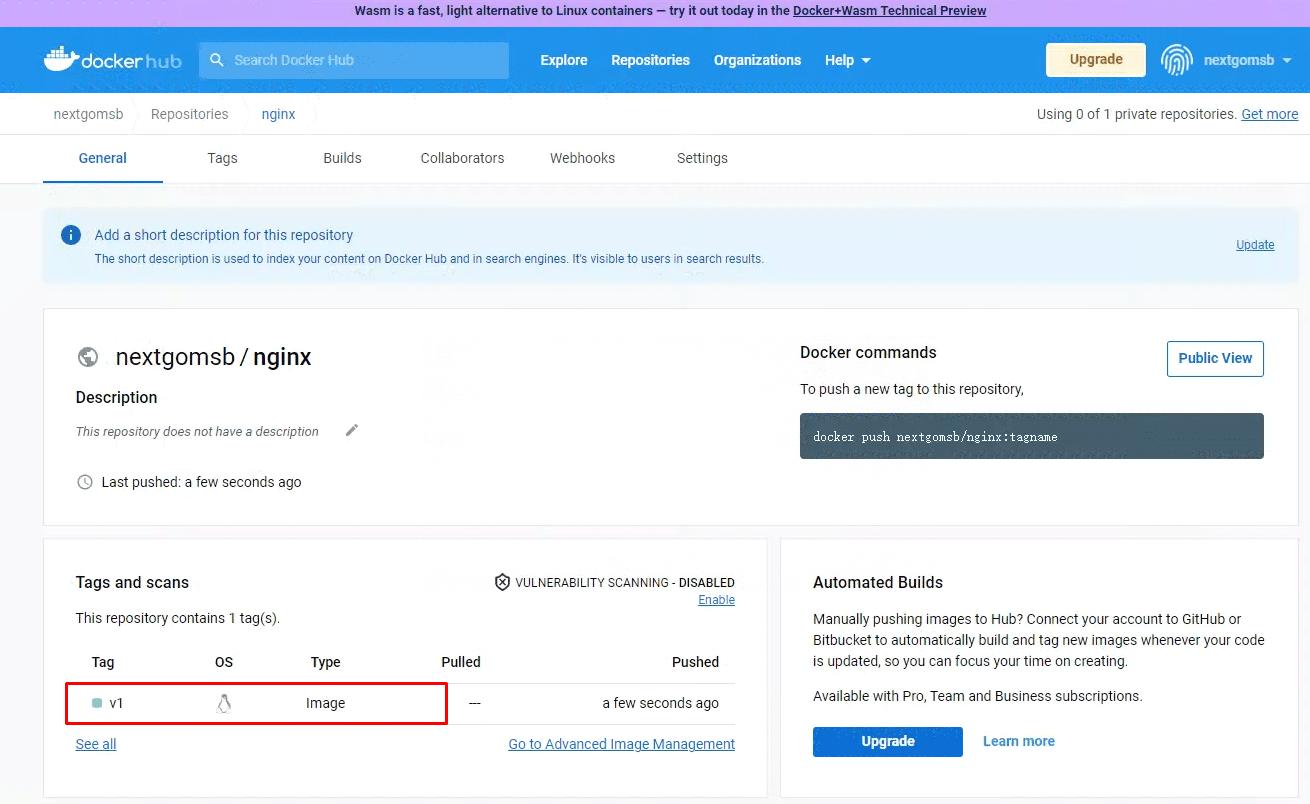
Task: Click the 'This repository contains 1 tag(s).' text
Action: point(178,618)
